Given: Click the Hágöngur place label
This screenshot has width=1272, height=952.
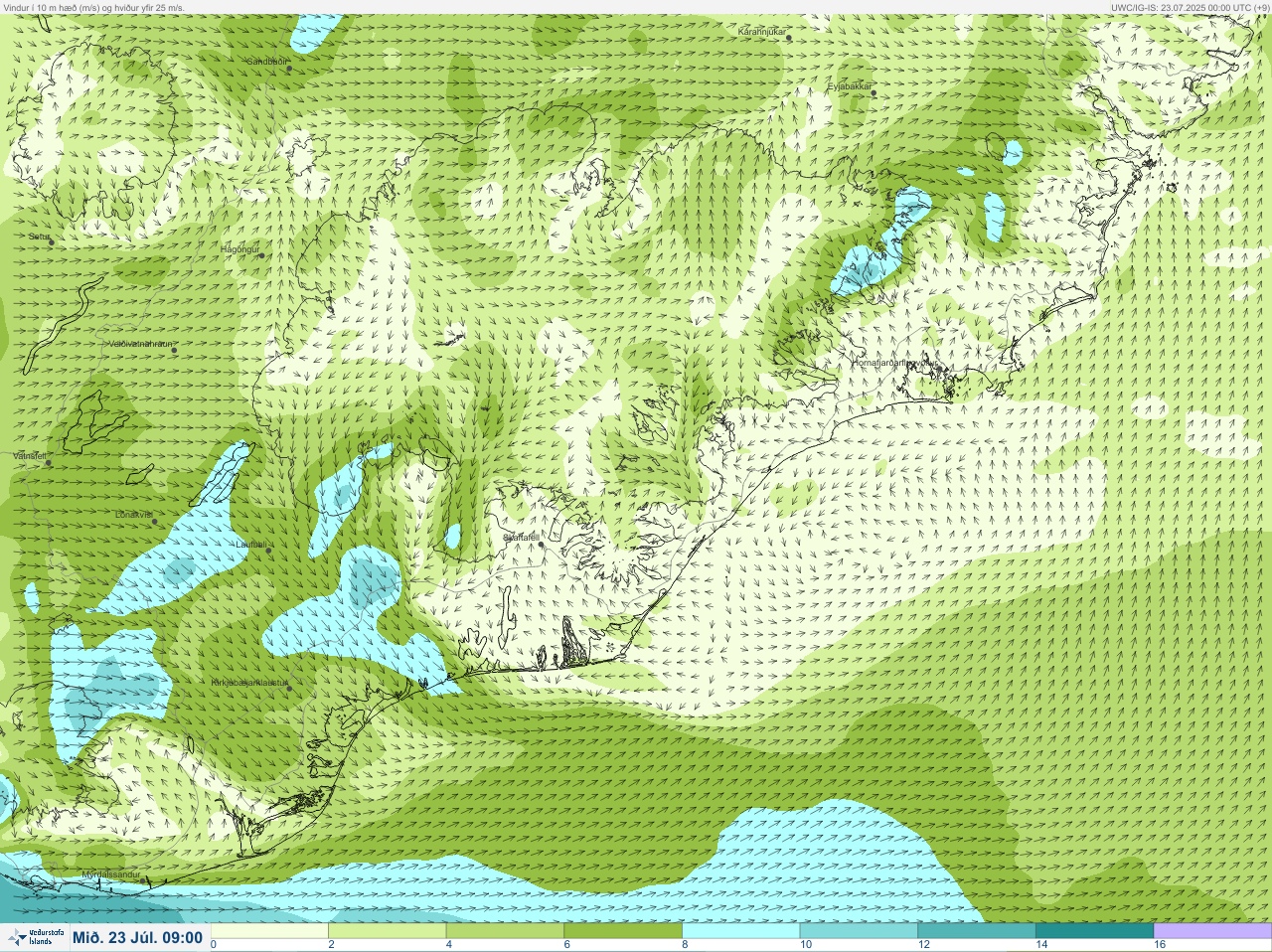Looking at the screenshot, I should click(x=240, y=248).
